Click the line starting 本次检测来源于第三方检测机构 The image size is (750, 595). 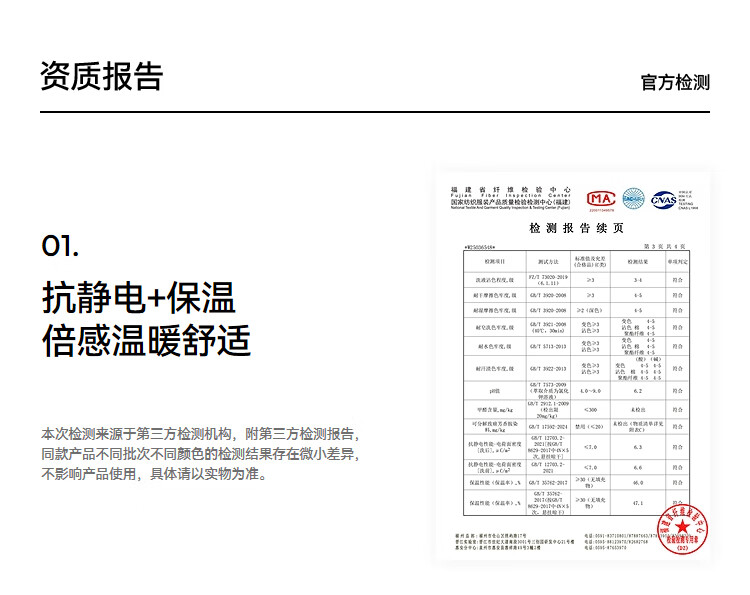pyautogui.click(x=200, y=434)
